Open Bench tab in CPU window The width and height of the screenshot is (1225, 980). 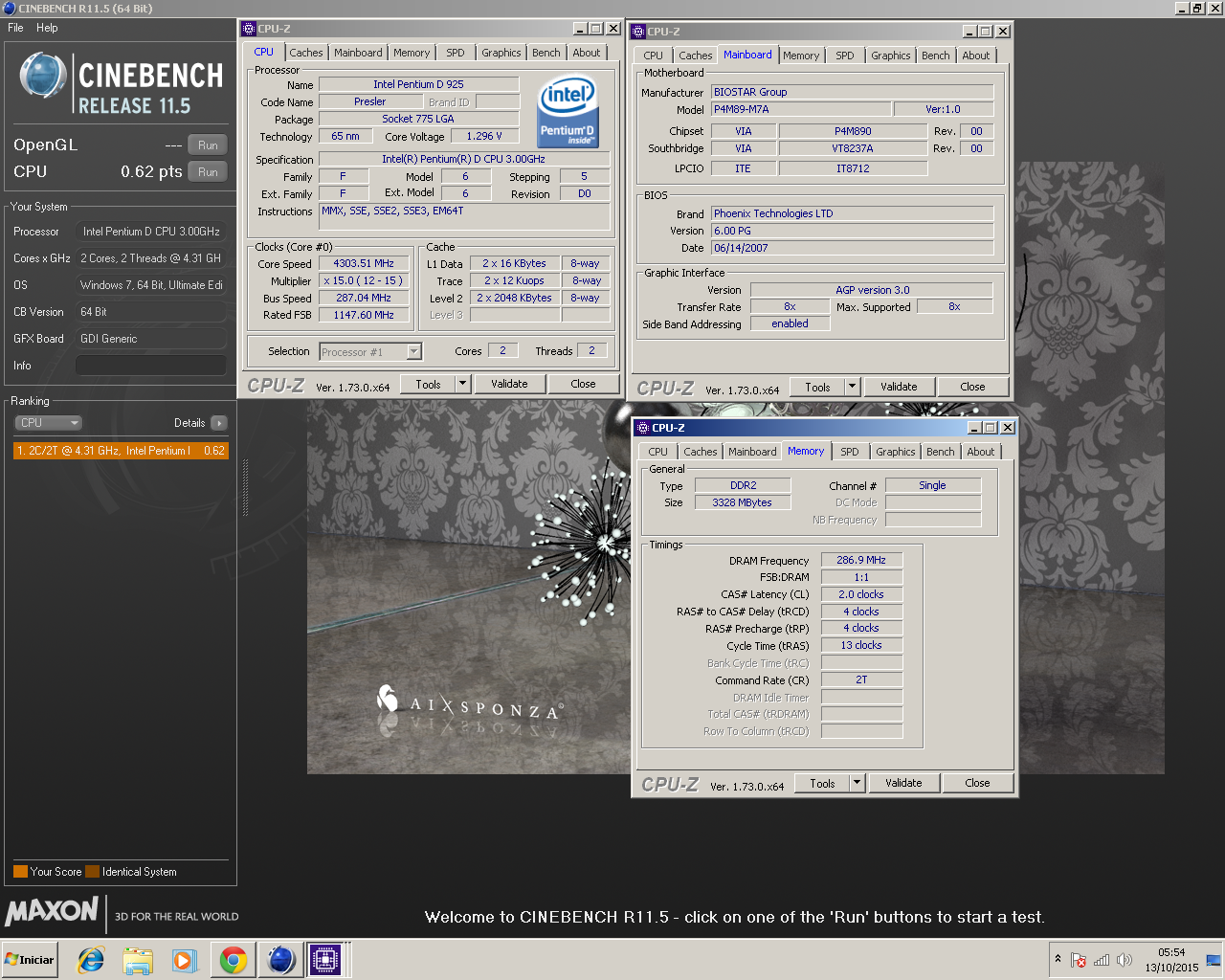point(546,53)
